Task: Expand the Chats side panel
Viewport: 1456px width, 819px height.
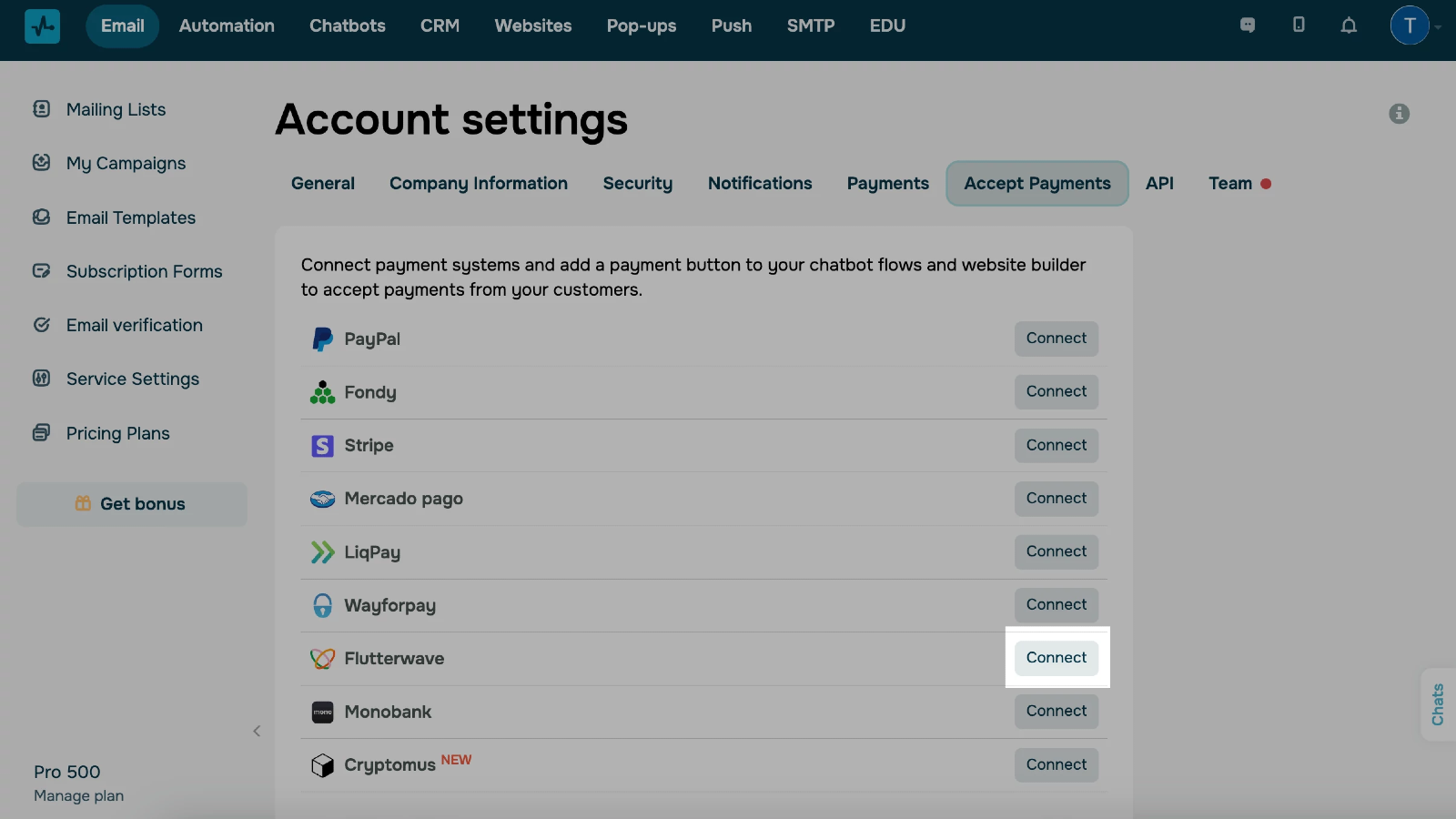Action: pyautogui.click(x=1438, y=704)
